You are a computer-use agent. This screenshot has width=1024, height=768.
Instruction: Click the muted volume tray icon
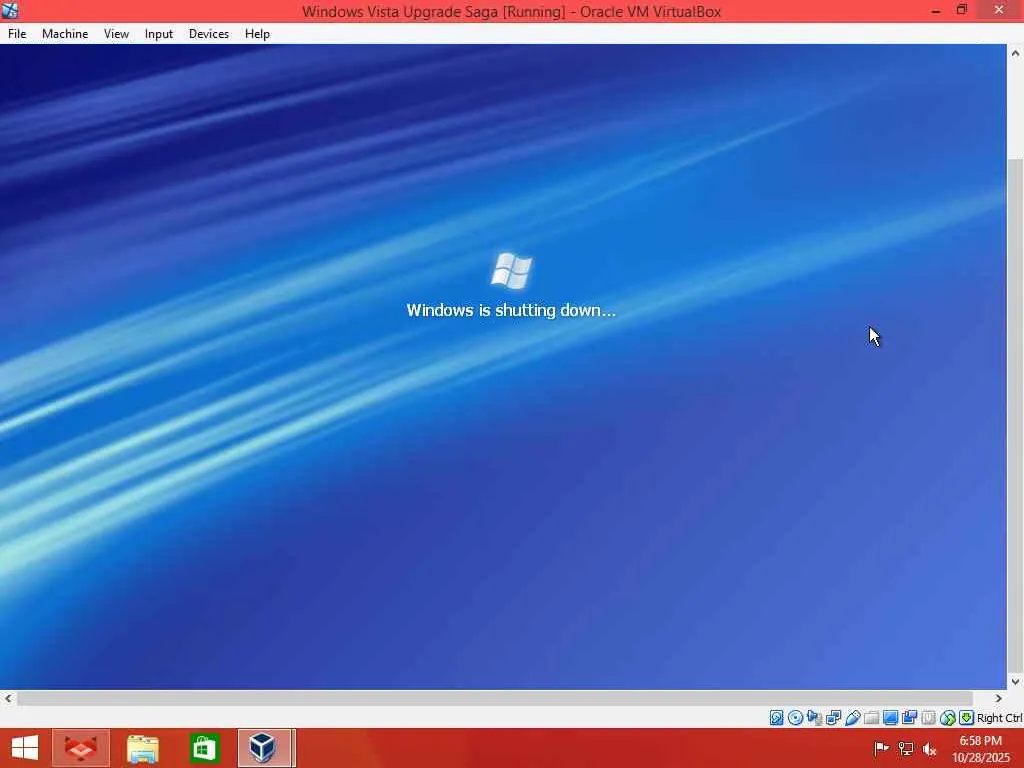coord(929,748)
